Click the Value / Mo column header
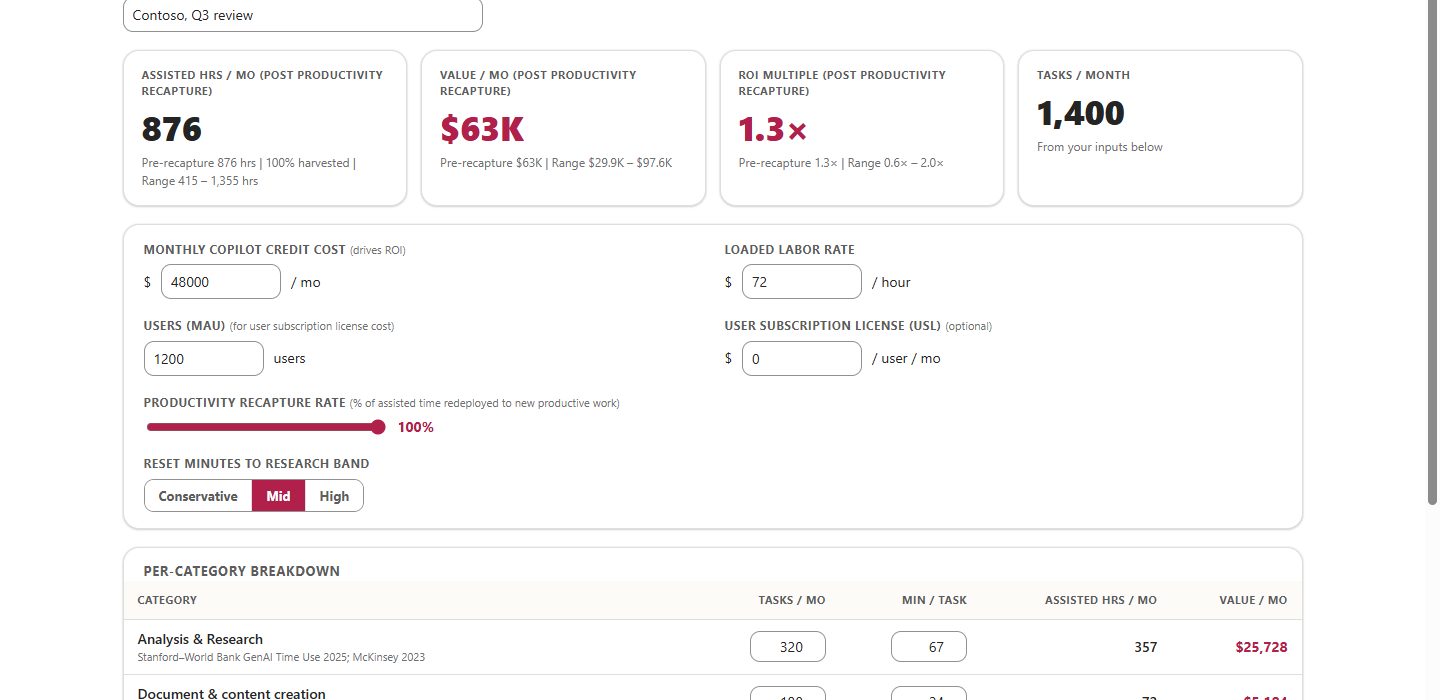This screenshot has width=1440, height=700. click(1253, 600)
